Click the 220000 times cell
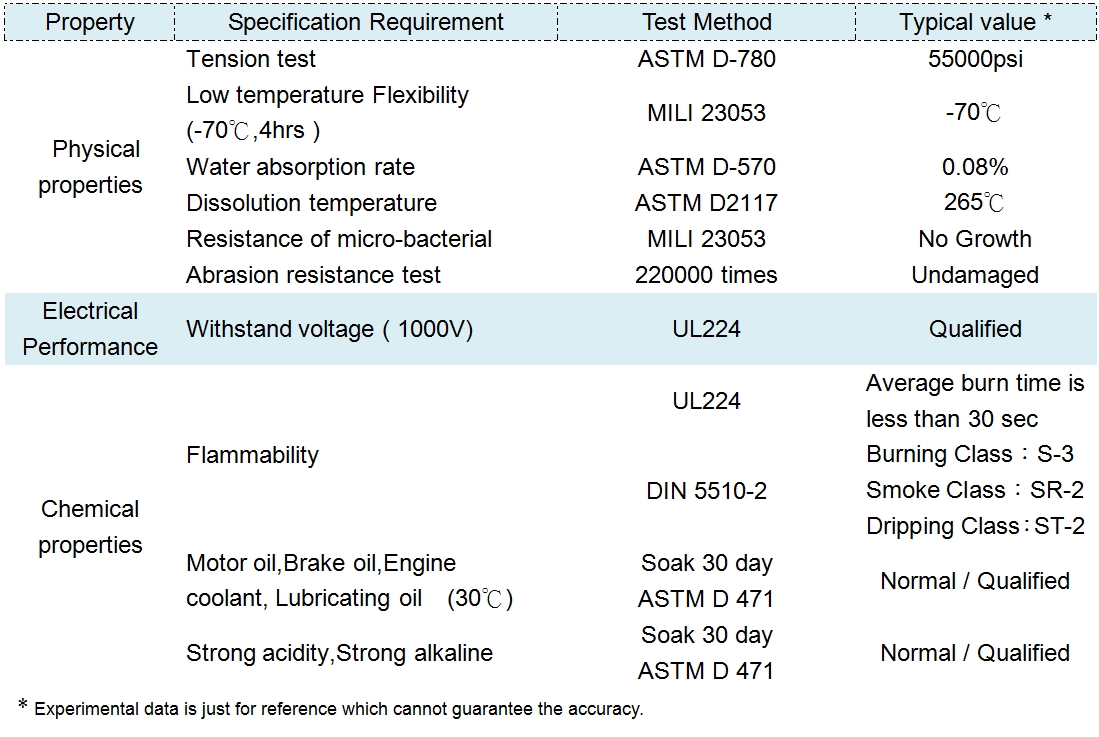The image size is (1099, 737). pos(706,275)
